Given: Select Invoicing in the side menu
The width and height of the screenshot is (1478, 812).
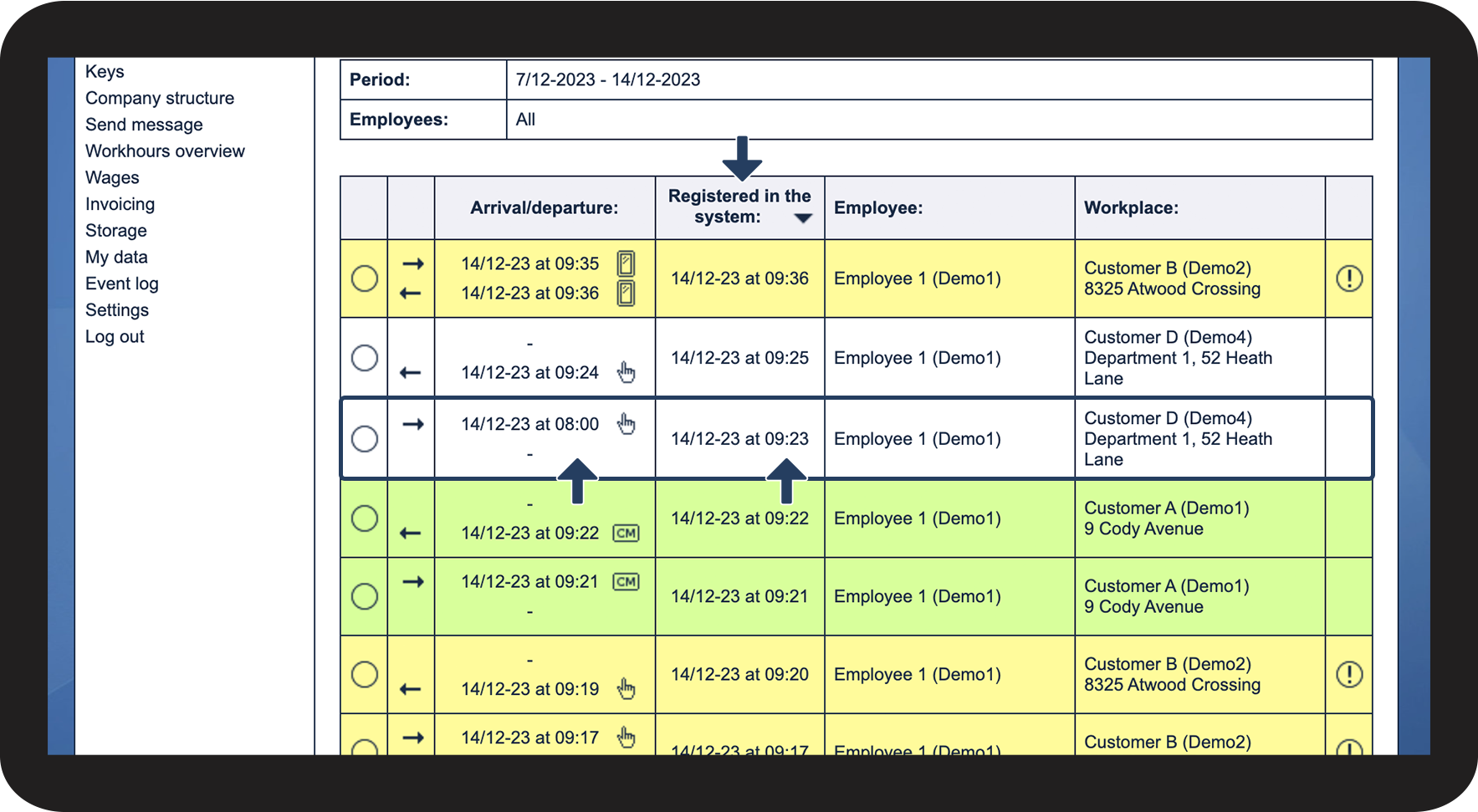Looking at the screenshot, I should (120, 204).
